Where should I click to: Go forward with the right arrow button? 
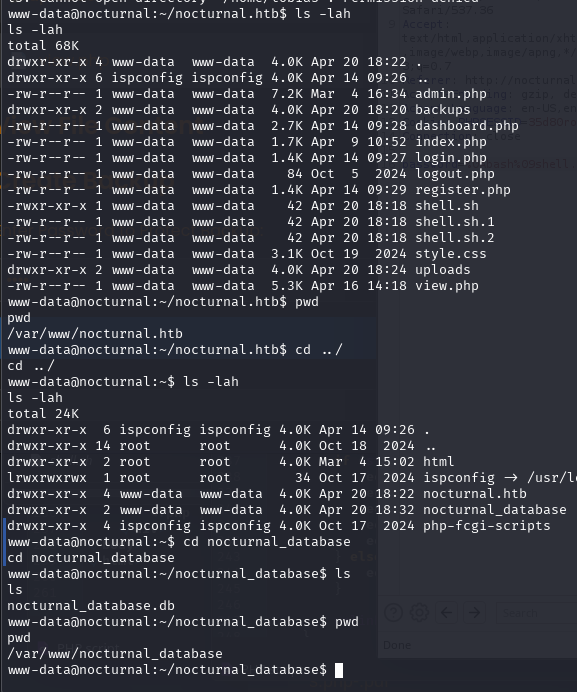pos(474,613)
